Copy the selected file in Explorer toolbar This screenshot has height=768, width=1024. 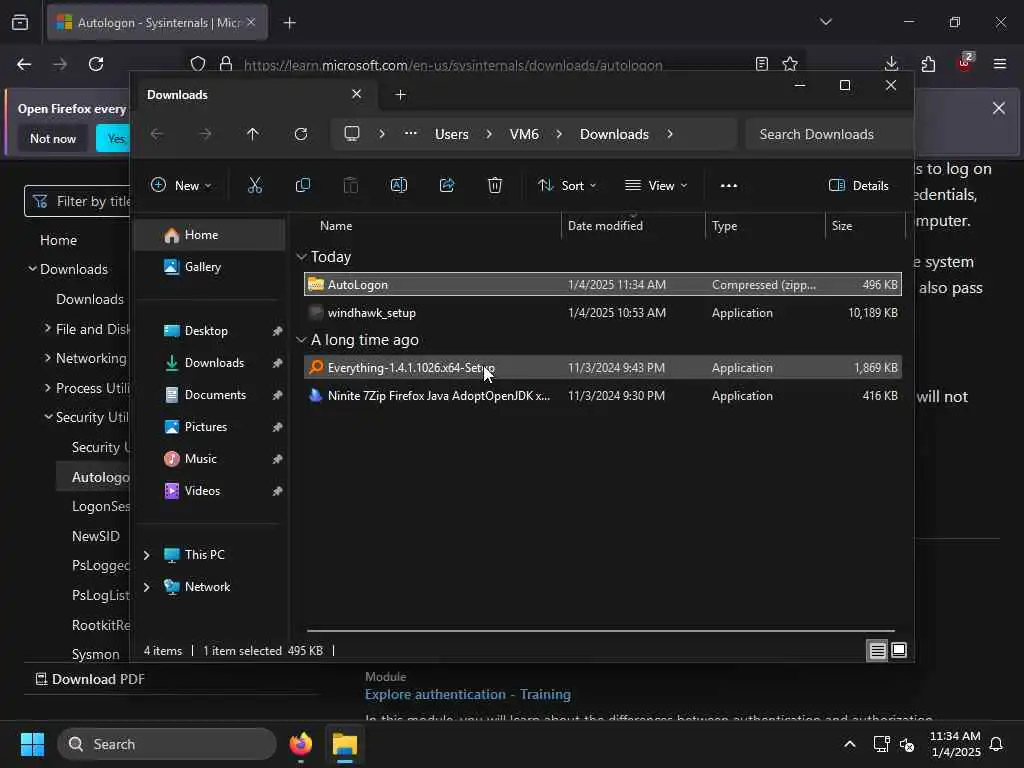tap(302, 185)
